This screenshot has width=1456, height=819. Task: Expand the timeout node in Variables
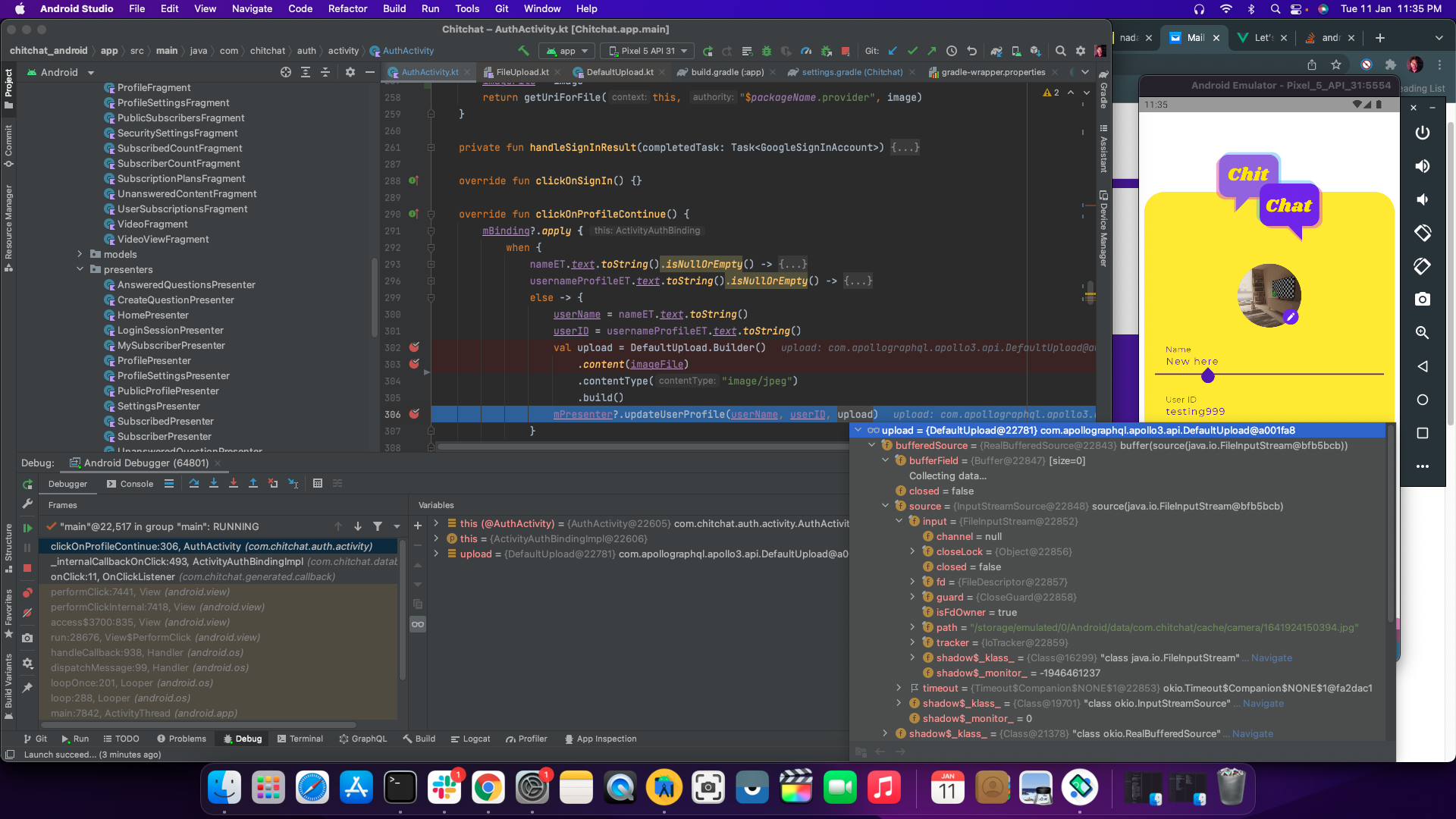coord(899,688)
